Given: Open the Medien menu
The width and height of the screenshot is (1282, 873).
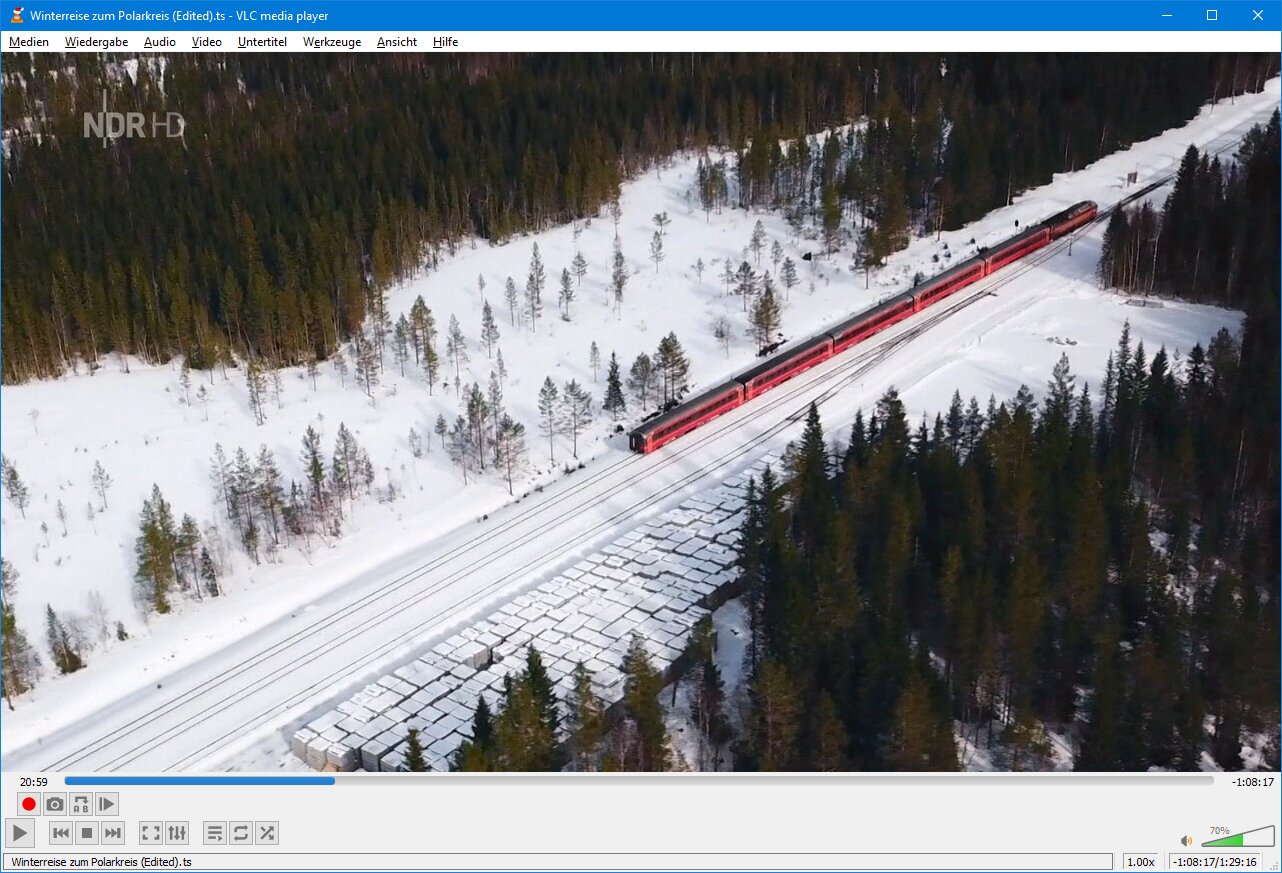Looking at the screenshot, I should click(29, 42).
